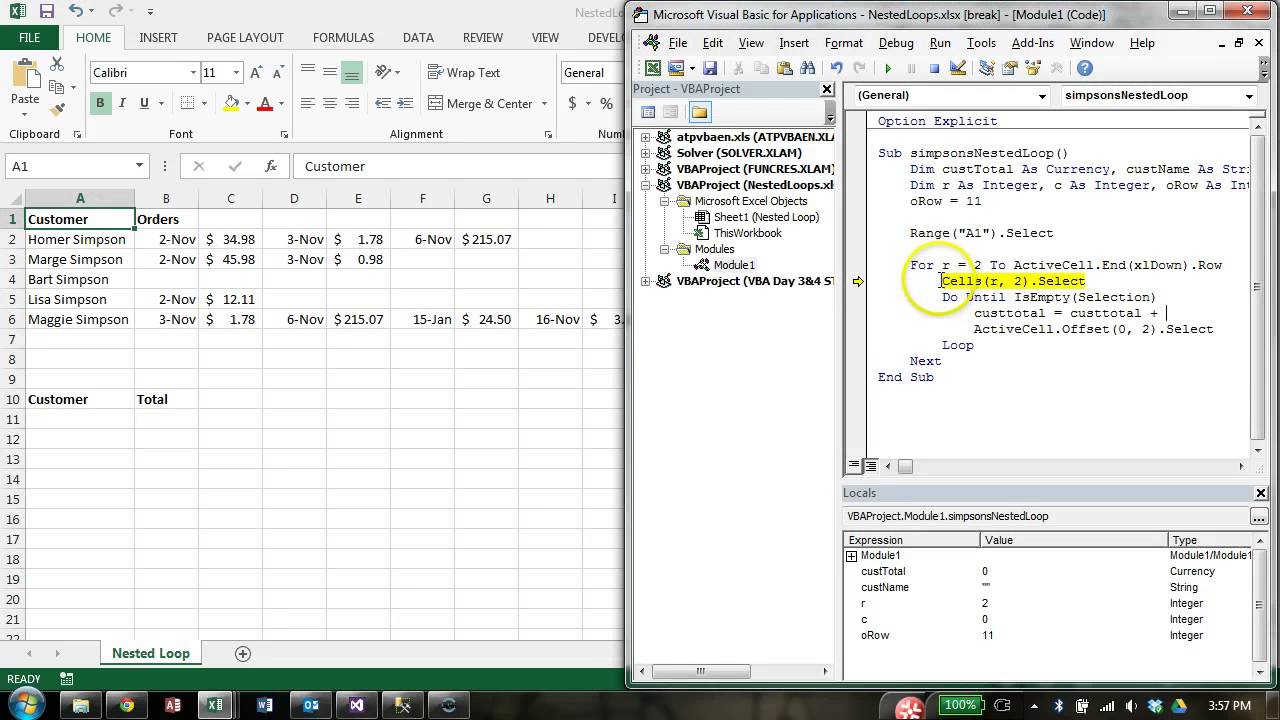
Task: Decrease indent in Excel Alignment group
Action: tap(384, 103)
